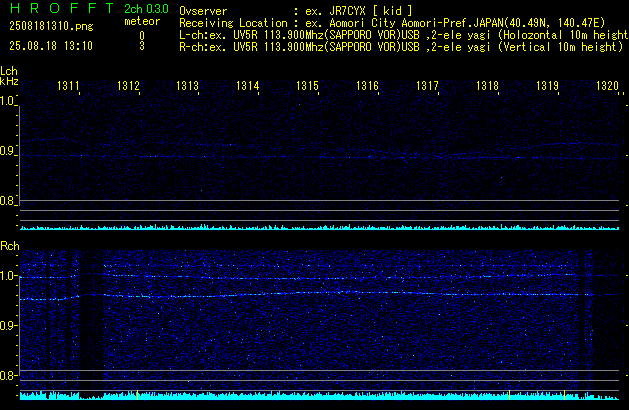Image resolution: width=629 pixels, height=410 pixels.
Task: Click the meteor count value '0'
Action: tap(142, 36)
